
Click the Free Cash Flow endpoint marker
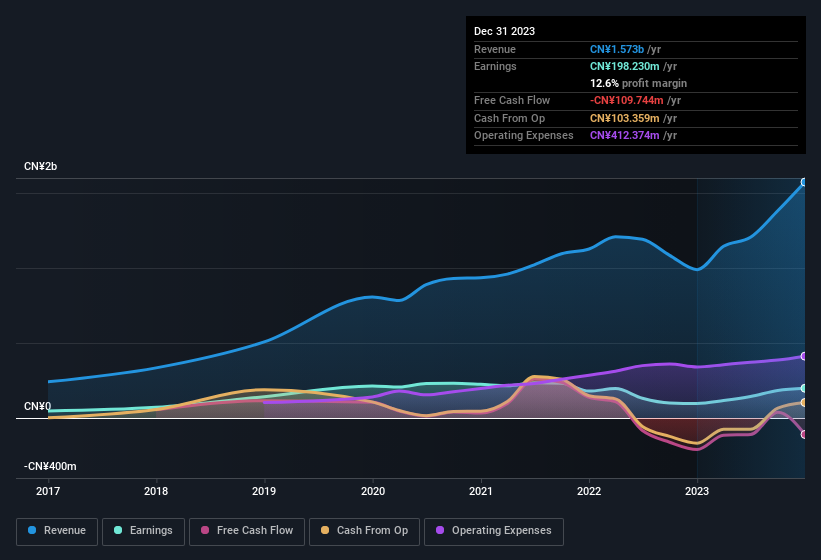pos(804,434)
